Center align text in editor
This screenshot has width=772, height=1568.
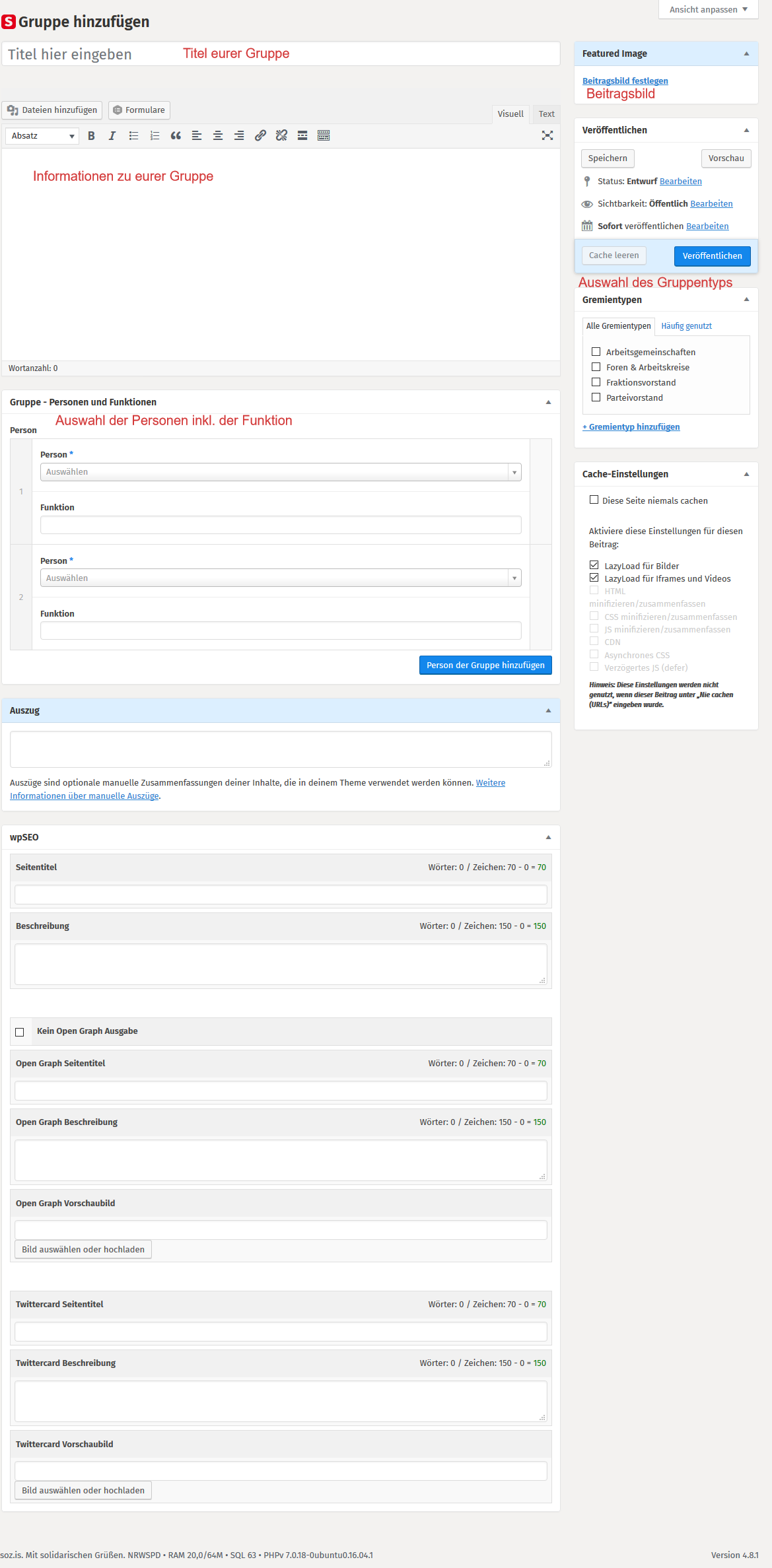click(x=218, y=136)
